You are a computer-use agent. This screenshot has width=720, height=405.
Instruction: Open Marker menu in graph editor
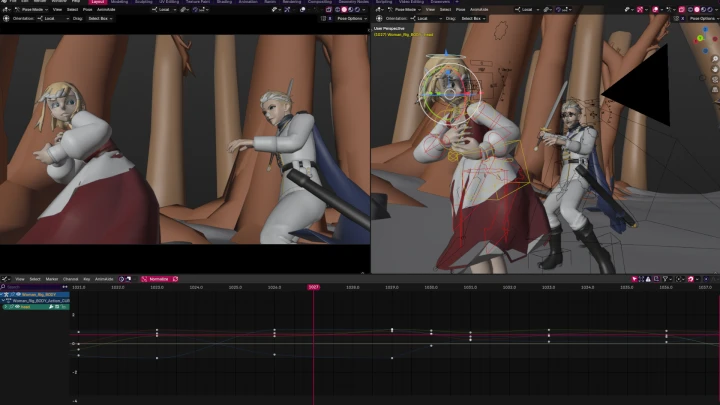coord(51,279)
